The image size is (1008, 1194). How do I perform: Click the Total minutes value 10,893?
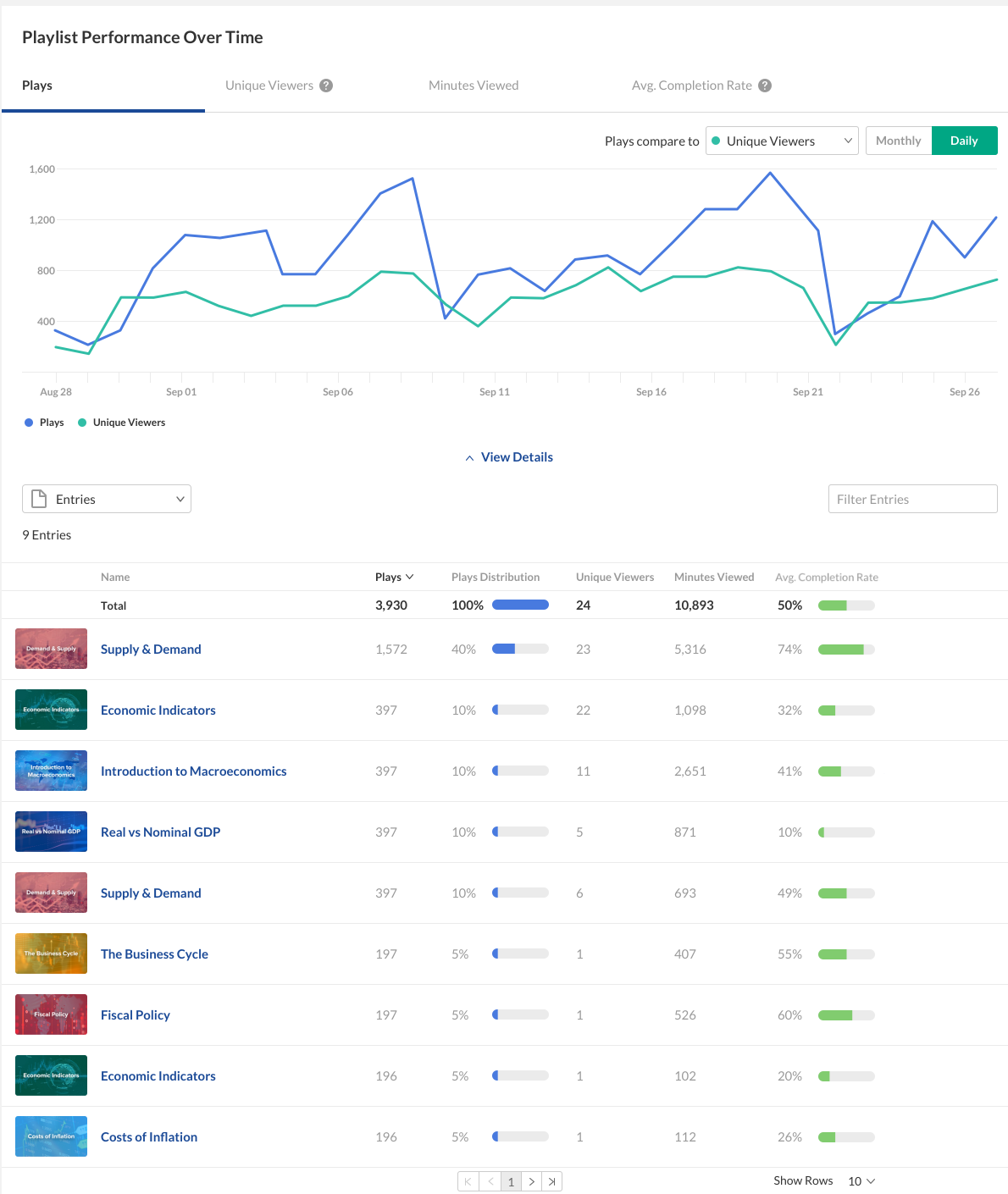[x=694, y=605]
